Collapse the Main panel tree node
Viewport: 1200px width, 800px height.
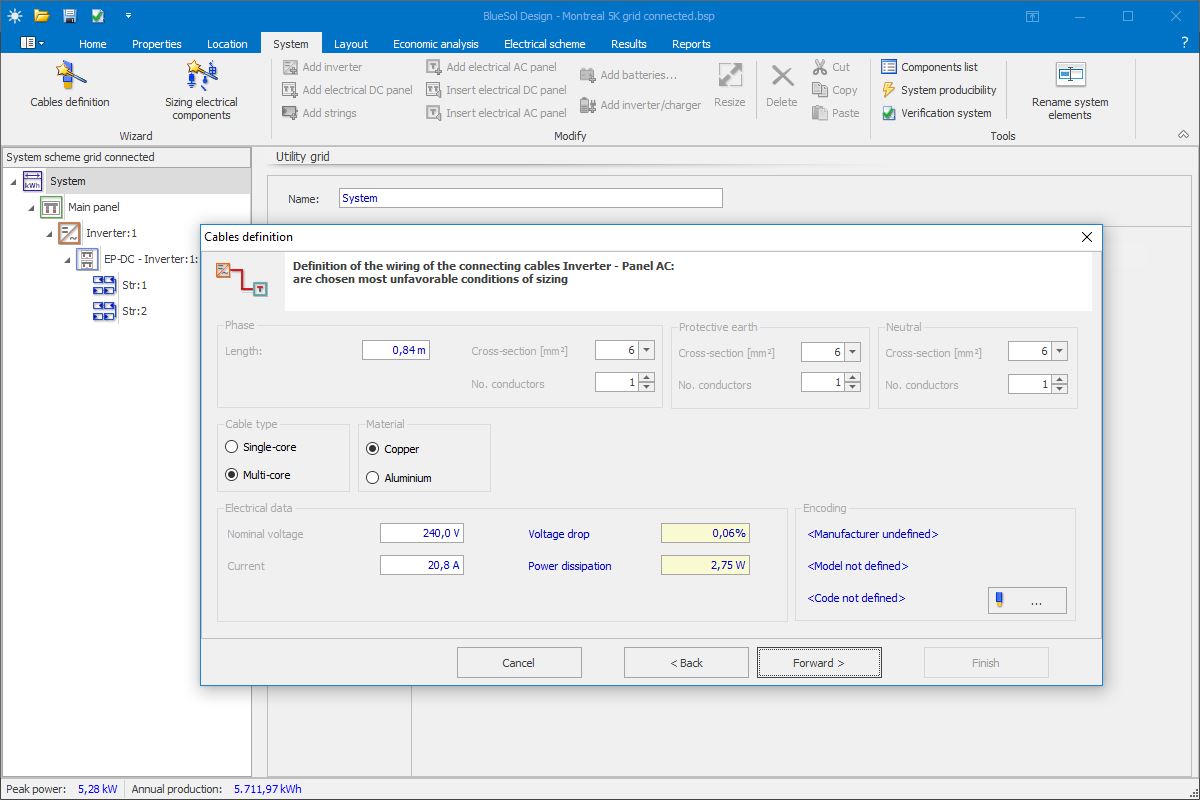click(x=31, y=207)
